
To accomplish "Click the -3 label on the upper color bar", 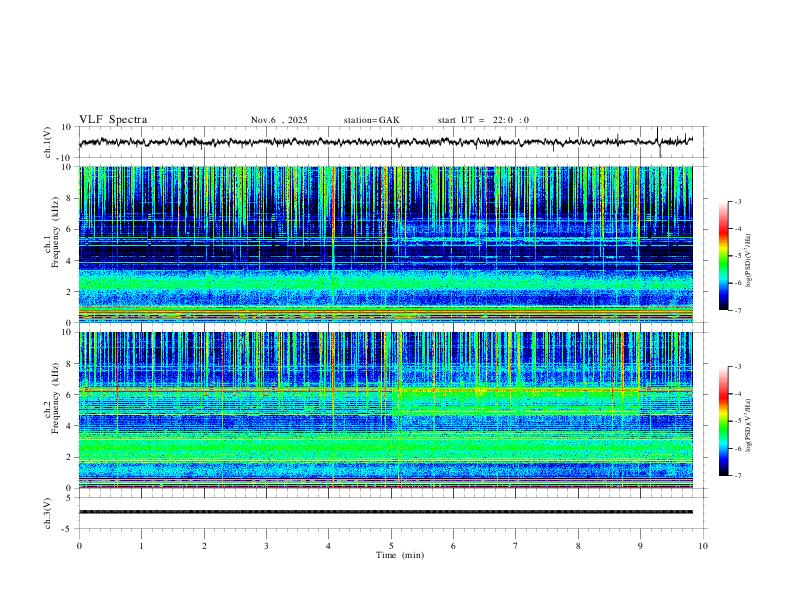I will (x=738, y=202).
